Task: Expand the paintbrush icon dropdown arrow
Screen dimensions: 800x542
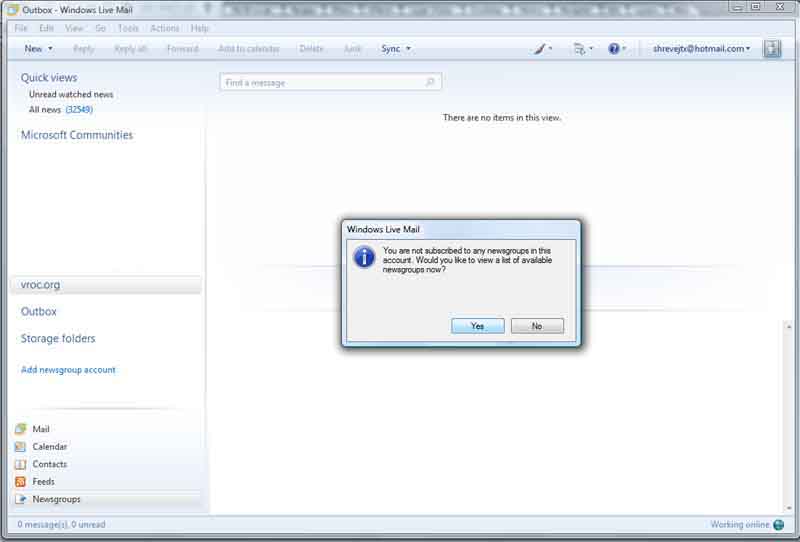Action: 550,48
